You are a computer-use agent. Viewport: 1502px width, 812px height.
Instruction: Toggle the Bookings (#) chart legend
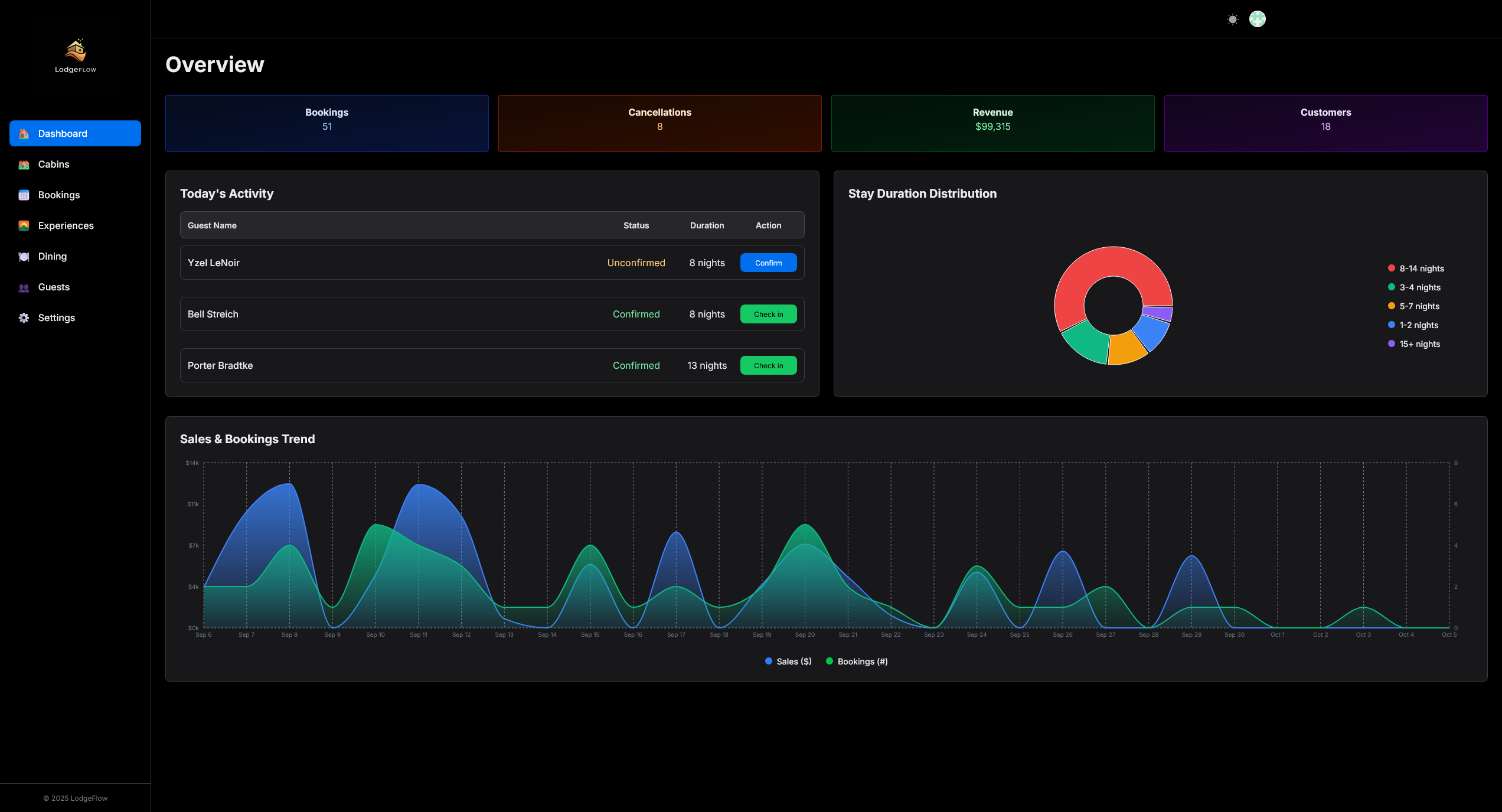tap(857, 662)
